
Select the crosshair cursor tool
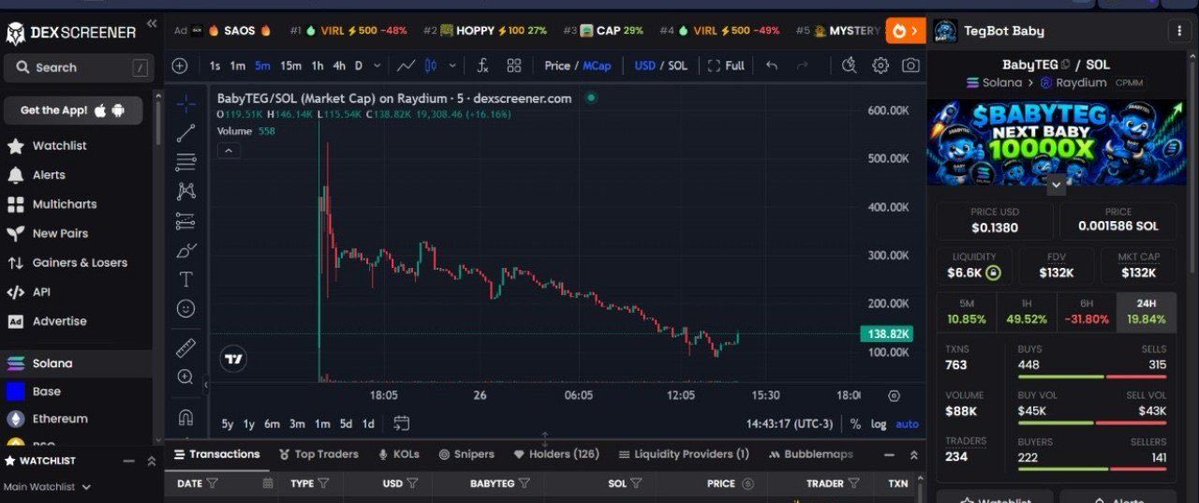[186, 104]
